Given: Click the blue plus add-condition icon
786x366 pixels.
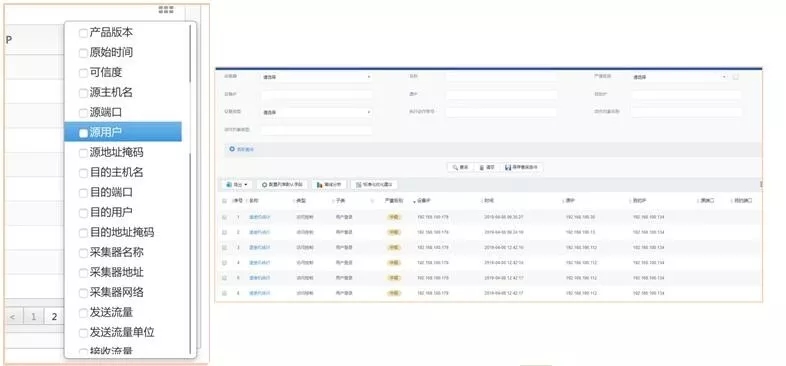Looking at the screenshot, I should pyautogui.click(x=232, y=149).
